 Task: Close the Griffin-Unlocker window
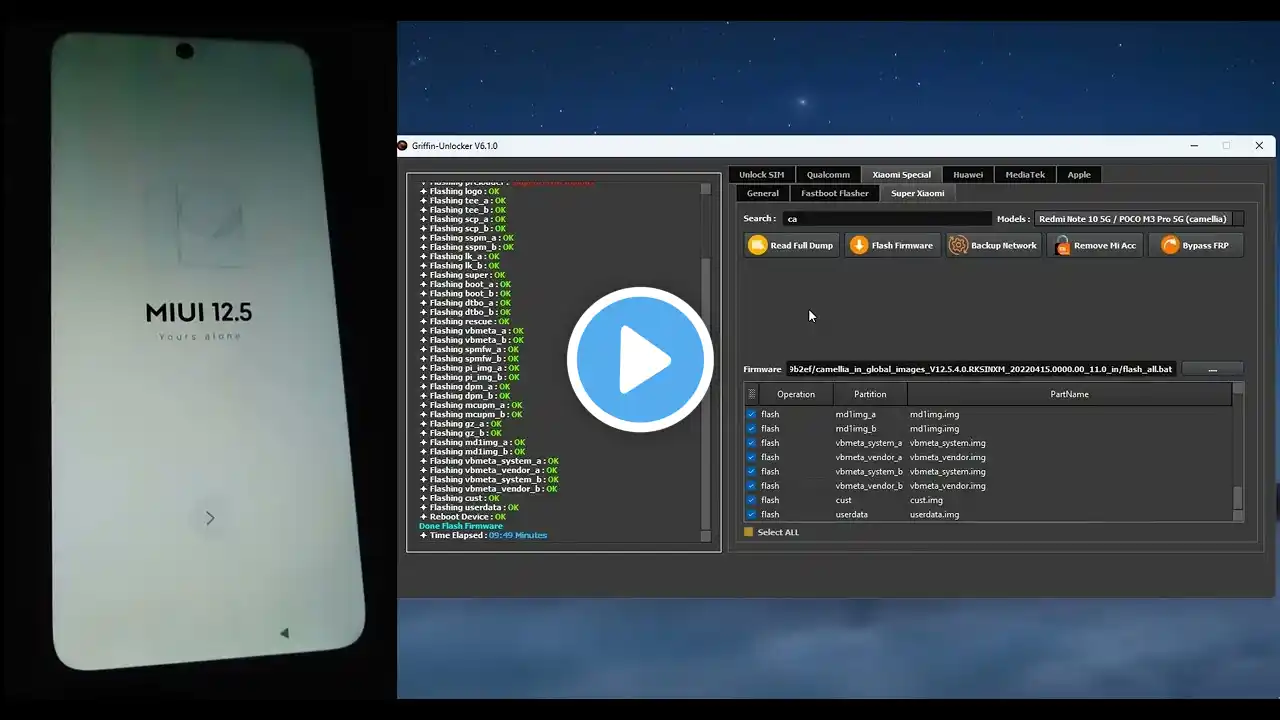[x=1259, y=146]
